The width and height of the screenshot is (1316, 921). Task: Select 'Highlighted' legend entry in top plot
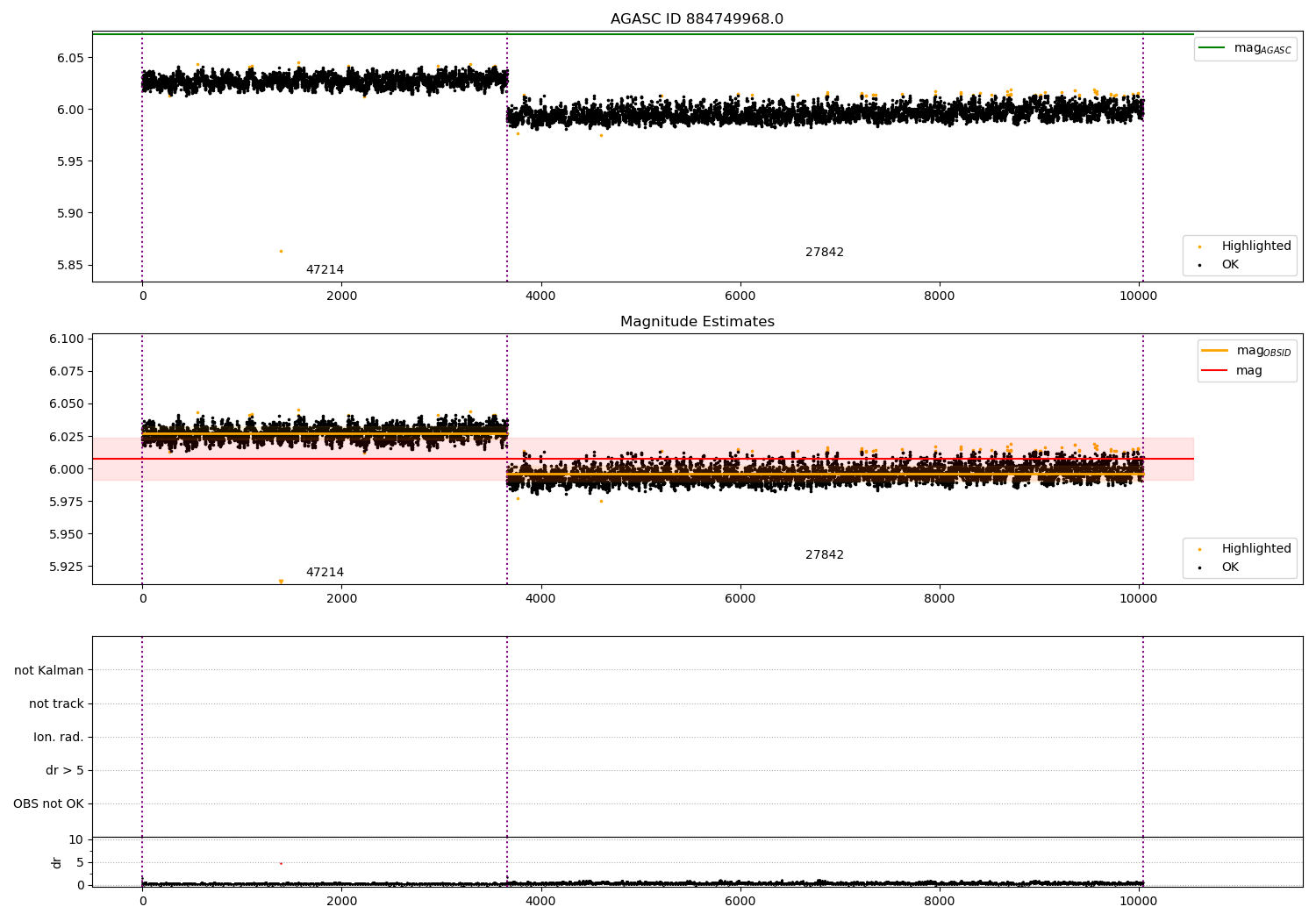1256,246
